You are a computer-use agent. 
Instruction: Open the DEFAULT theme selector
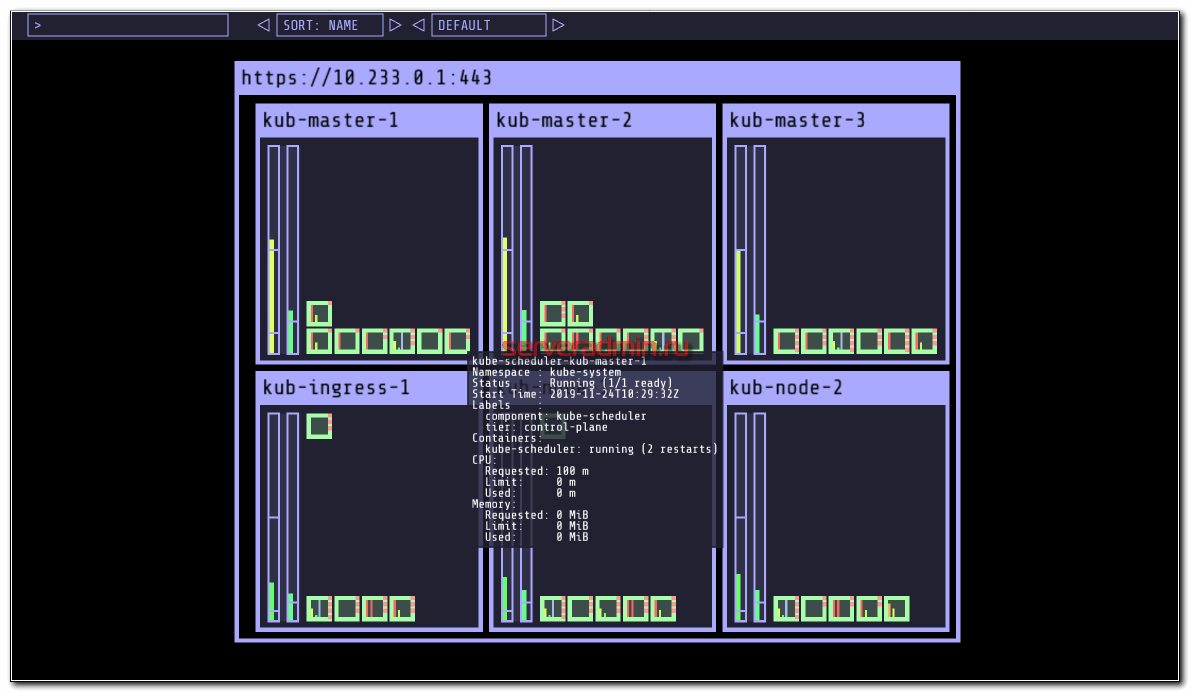pyautogui.click(x=488, y=25)
